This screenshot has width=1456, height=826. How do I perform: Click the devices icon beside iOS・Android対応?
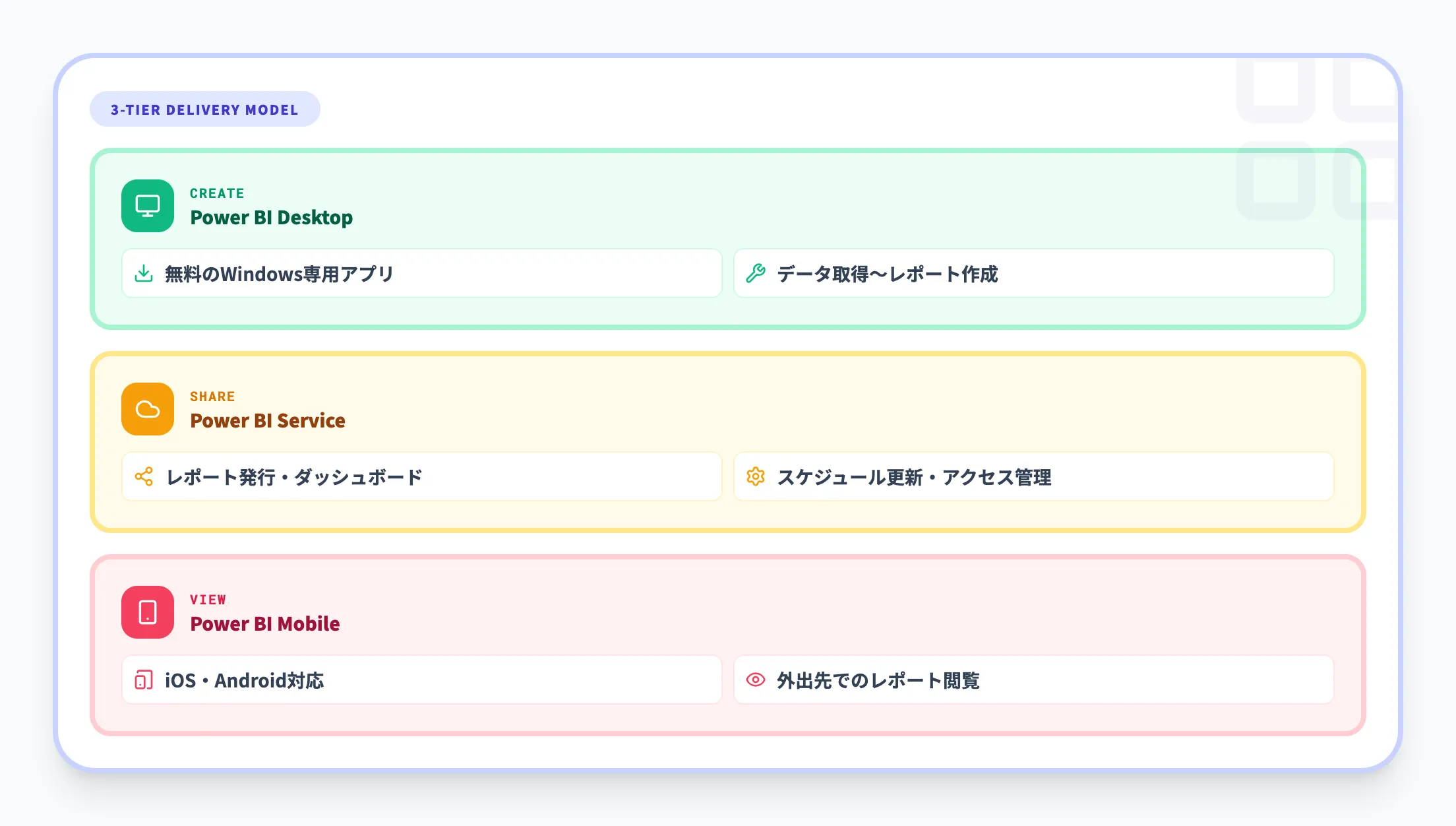144,680
